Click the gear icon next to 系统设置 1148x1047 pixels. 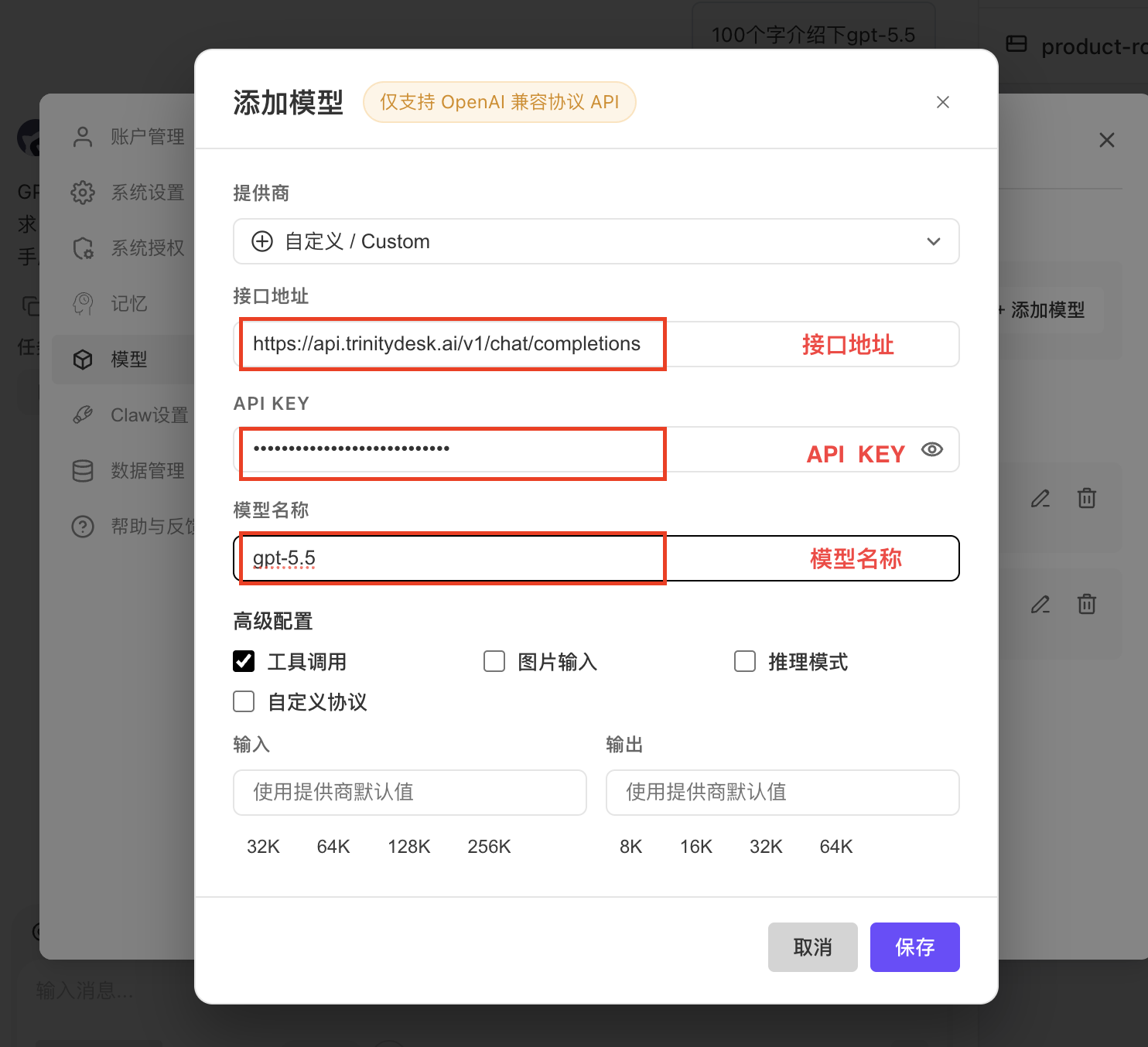pos(83,193)
